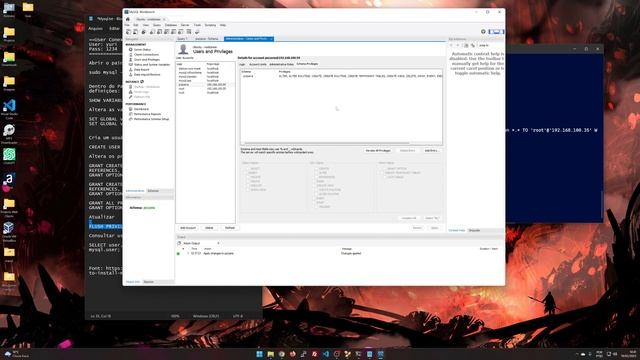Open SQL script file toolbar icon

[136, 31]
